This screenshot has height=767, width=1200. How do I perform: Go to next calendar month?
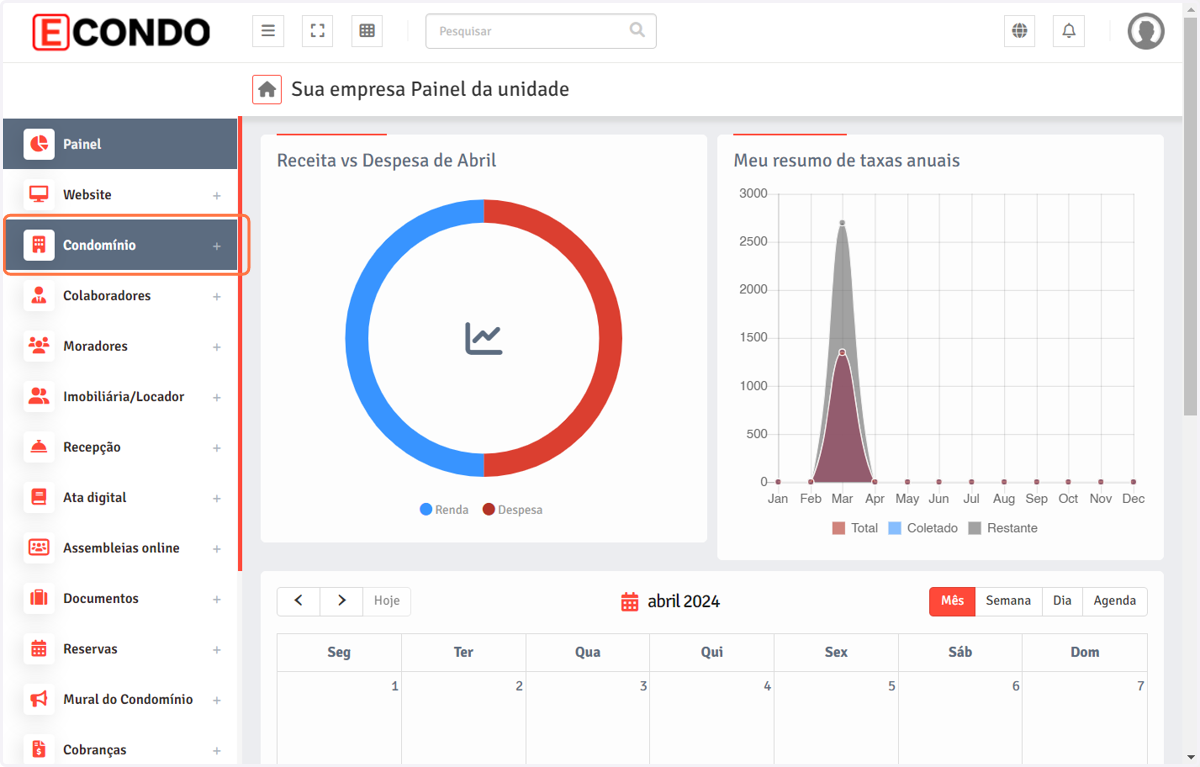click(341, 601)
